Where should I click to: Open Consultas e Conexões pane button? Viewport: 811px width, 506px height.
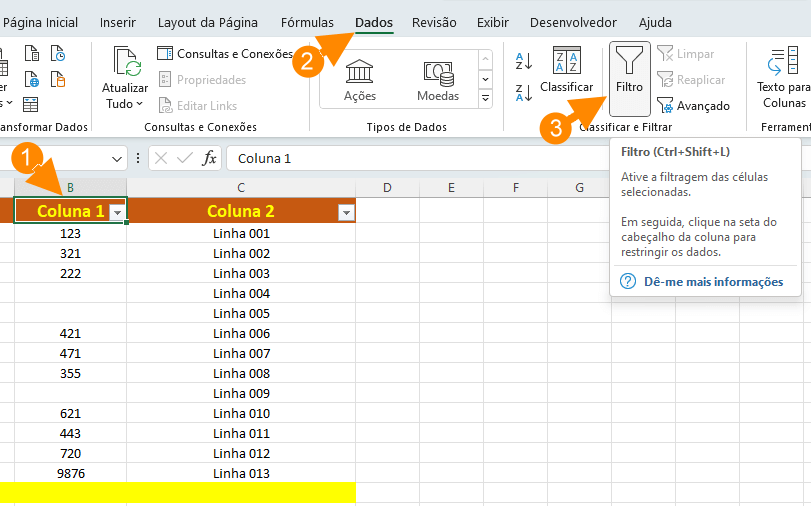click(x=225, y=54)
